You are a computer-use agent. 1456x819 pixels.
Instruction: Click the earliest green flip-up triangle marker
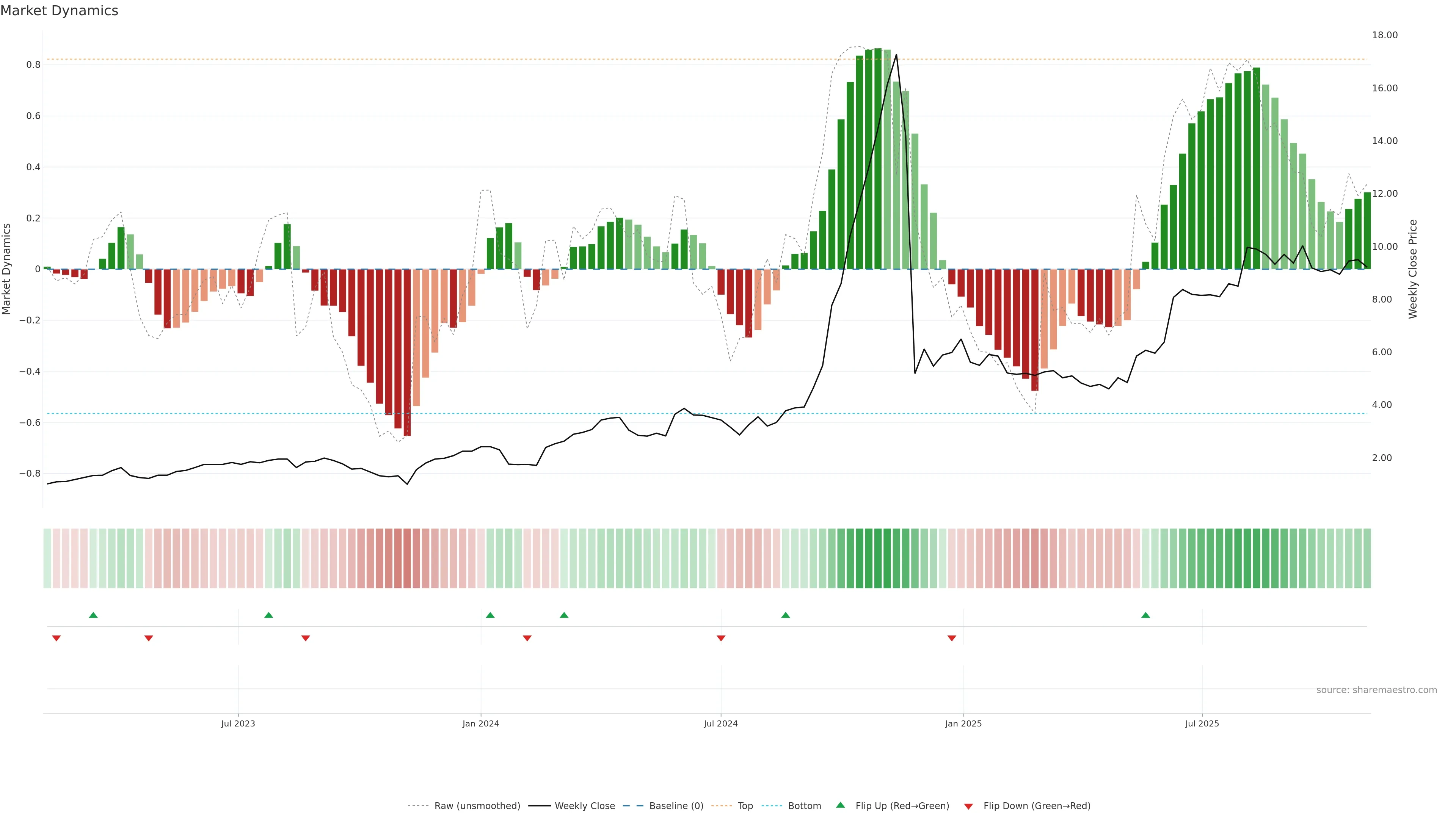click(x=93, y=615)
